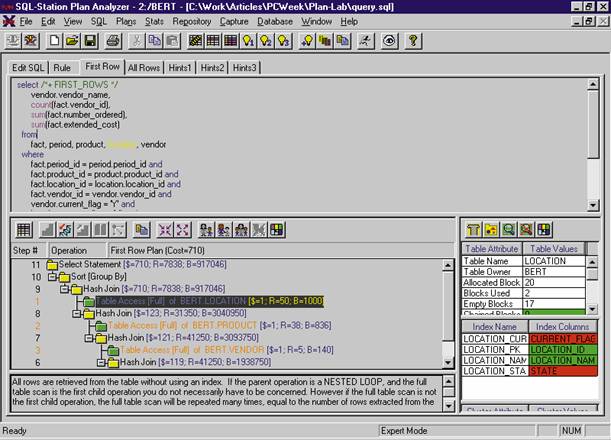
Task: Click the Table Values column header
Action: tap(554, 249)
